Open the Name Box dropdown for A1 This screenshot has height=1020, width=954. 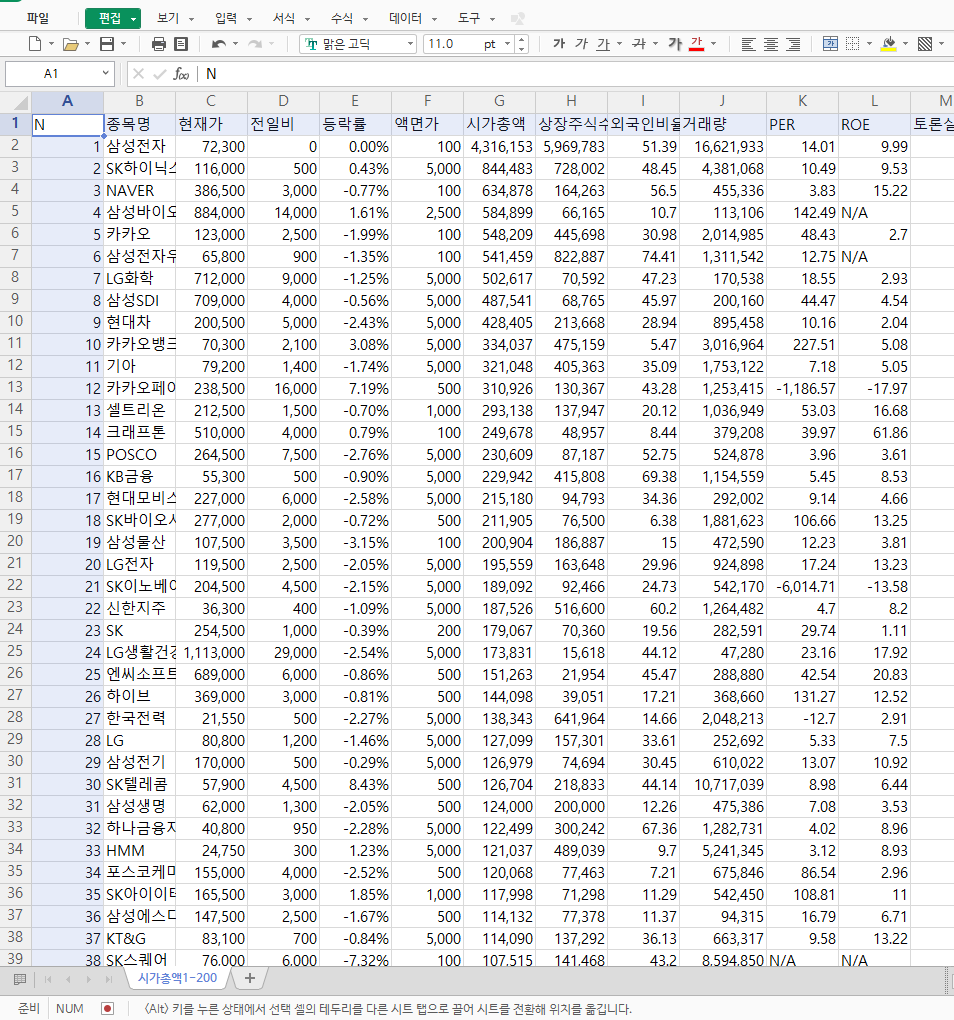(x=105, y=74)
